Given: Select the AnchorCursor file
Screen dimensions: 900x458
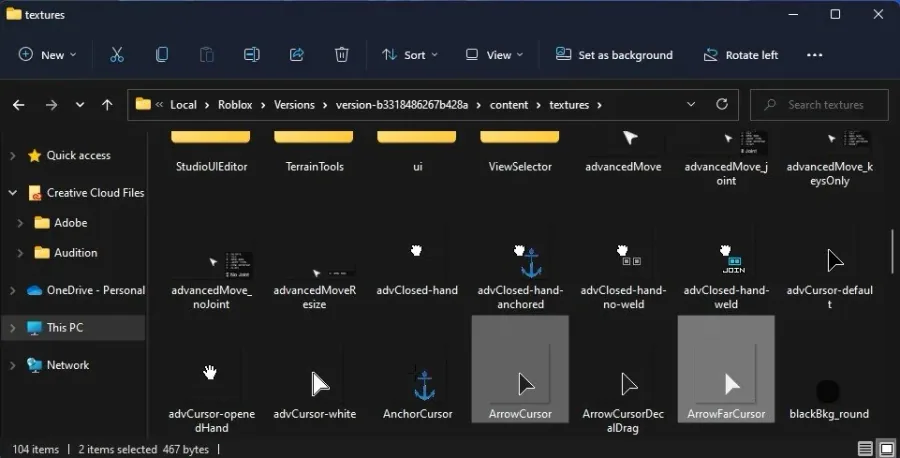Looking at the screenshot, I should click(417, 393).
